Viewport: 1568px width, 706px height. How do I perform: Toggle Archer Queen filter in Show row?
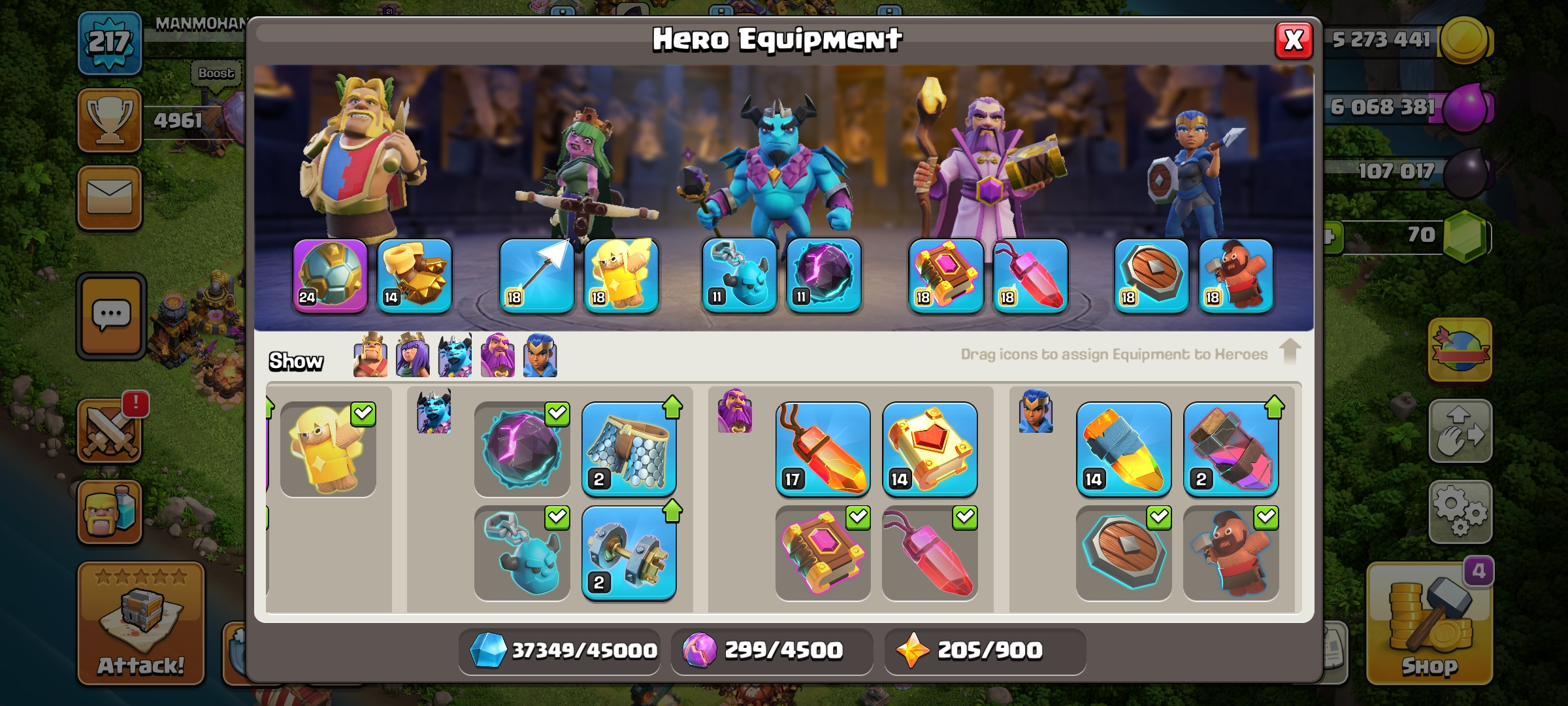point(412,356)
